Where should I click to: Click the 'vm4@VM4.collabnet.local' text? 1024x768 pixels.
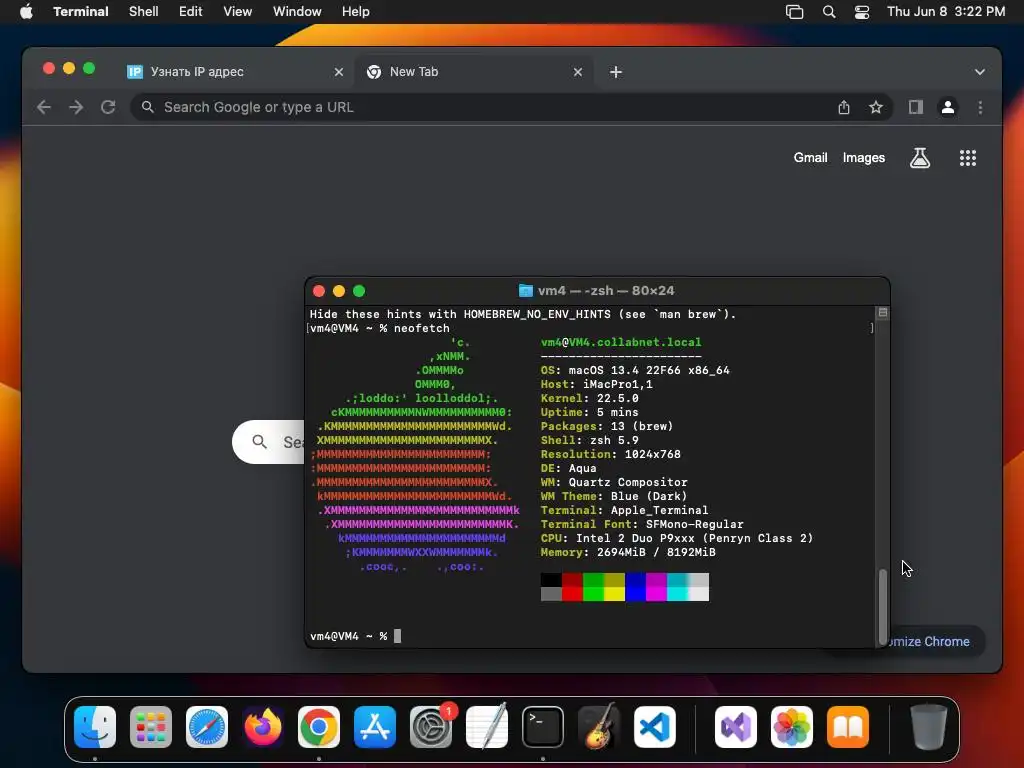pyautogui.click(x=621, y=342)
